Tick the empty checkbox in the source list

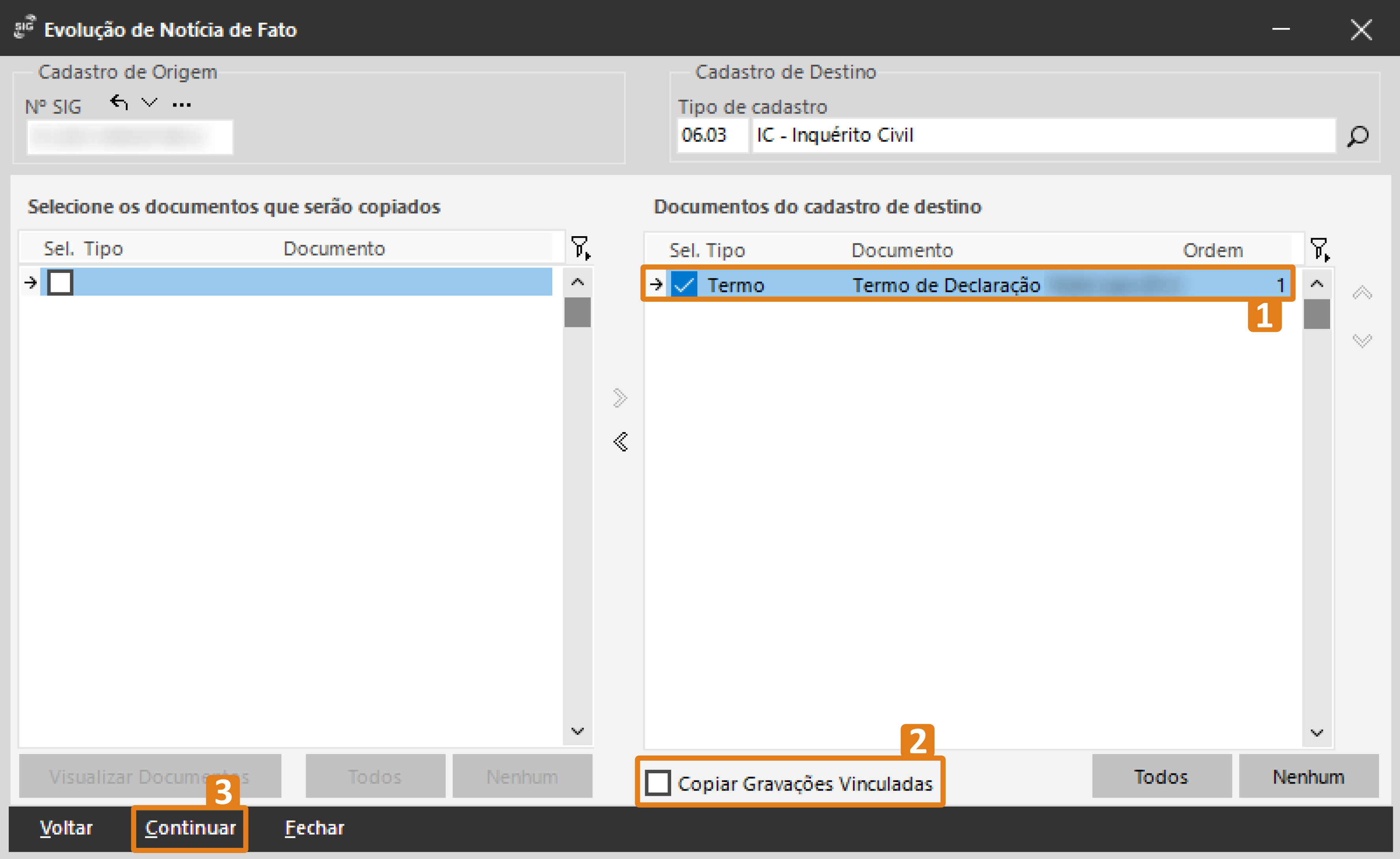tap(60, 282)
